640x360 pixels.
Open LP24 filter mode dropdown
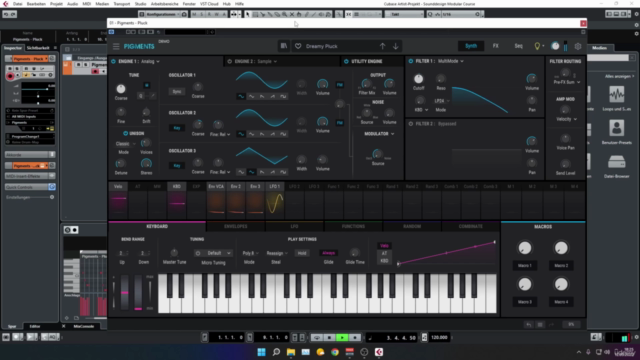(442, 101)
